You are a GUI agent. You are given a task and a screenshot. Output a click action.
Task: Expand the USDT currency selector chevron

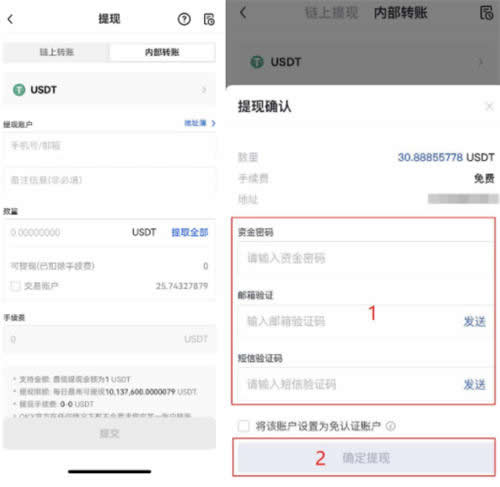click(204, 90)
